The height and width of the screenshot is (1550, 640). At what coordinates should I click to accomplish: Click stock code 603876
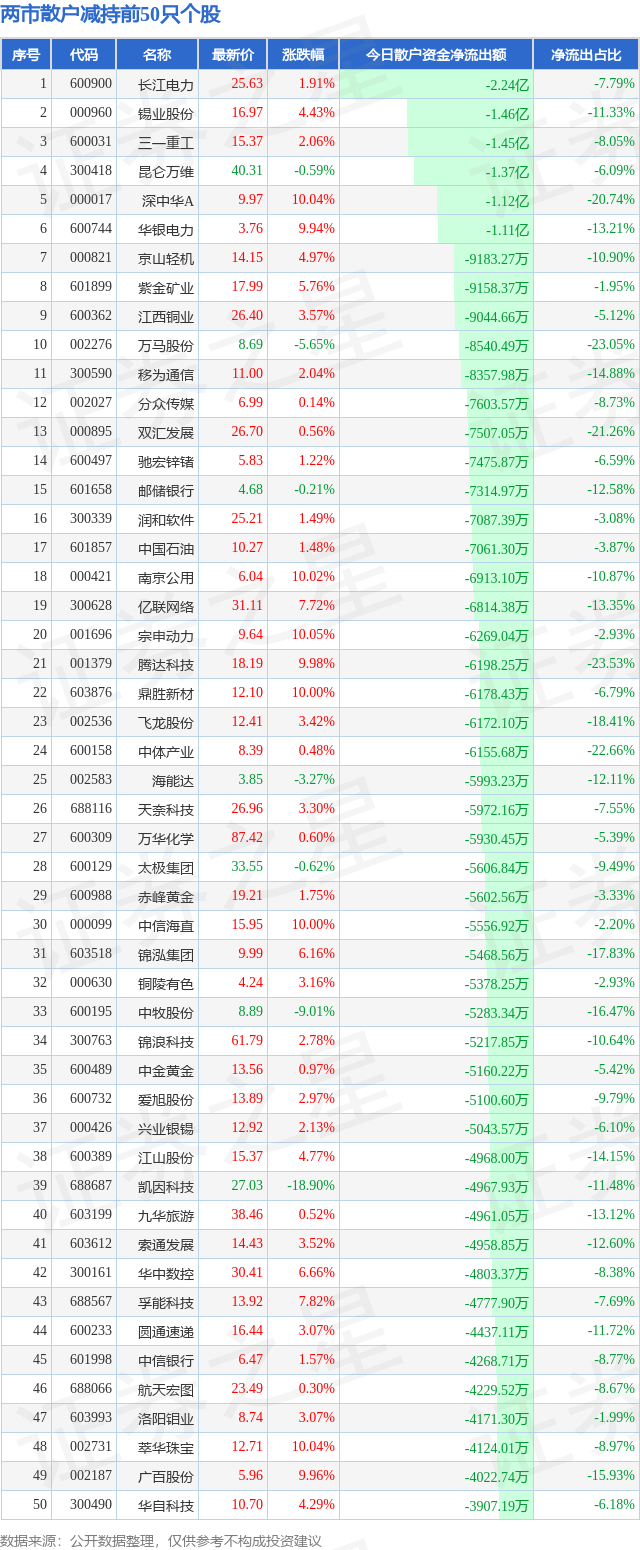(x=91, y=693)
